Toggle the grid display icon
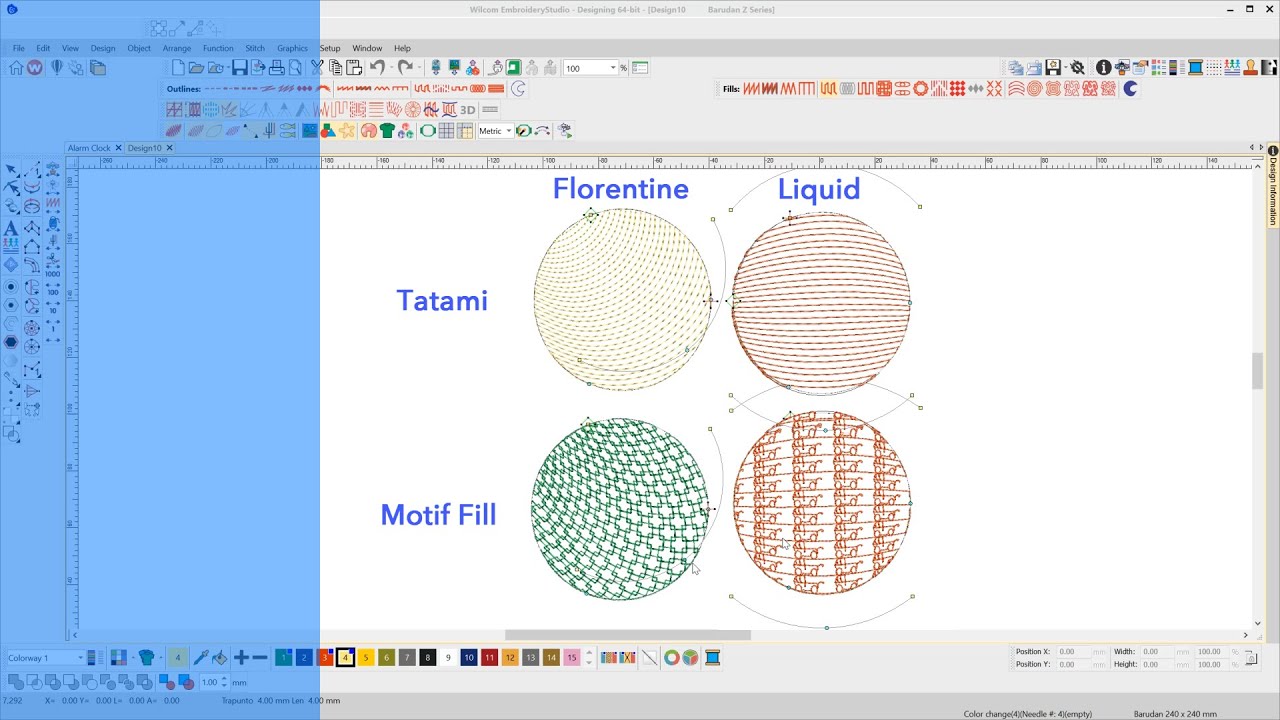Image resolution: width=1280 pixels, height=720 pixels. [x=446, y=131]
